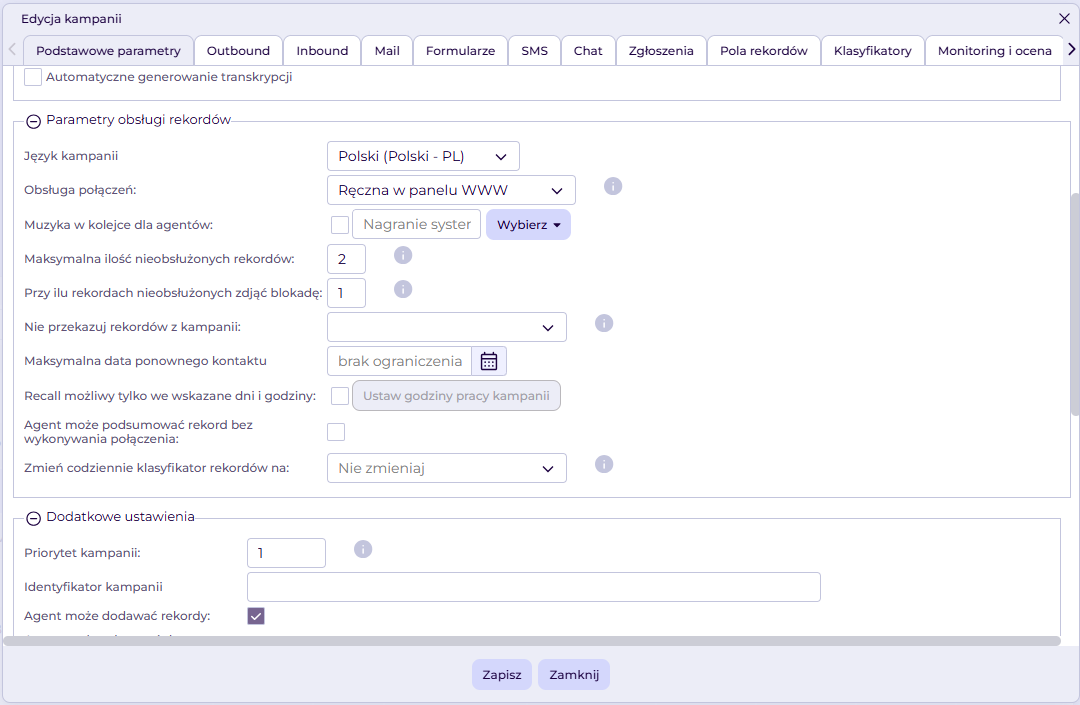The image size is (1080, 705).
Task: Show info for zdjąć blokadę setting
Action: pyautogui.click(x=403, y=289)
